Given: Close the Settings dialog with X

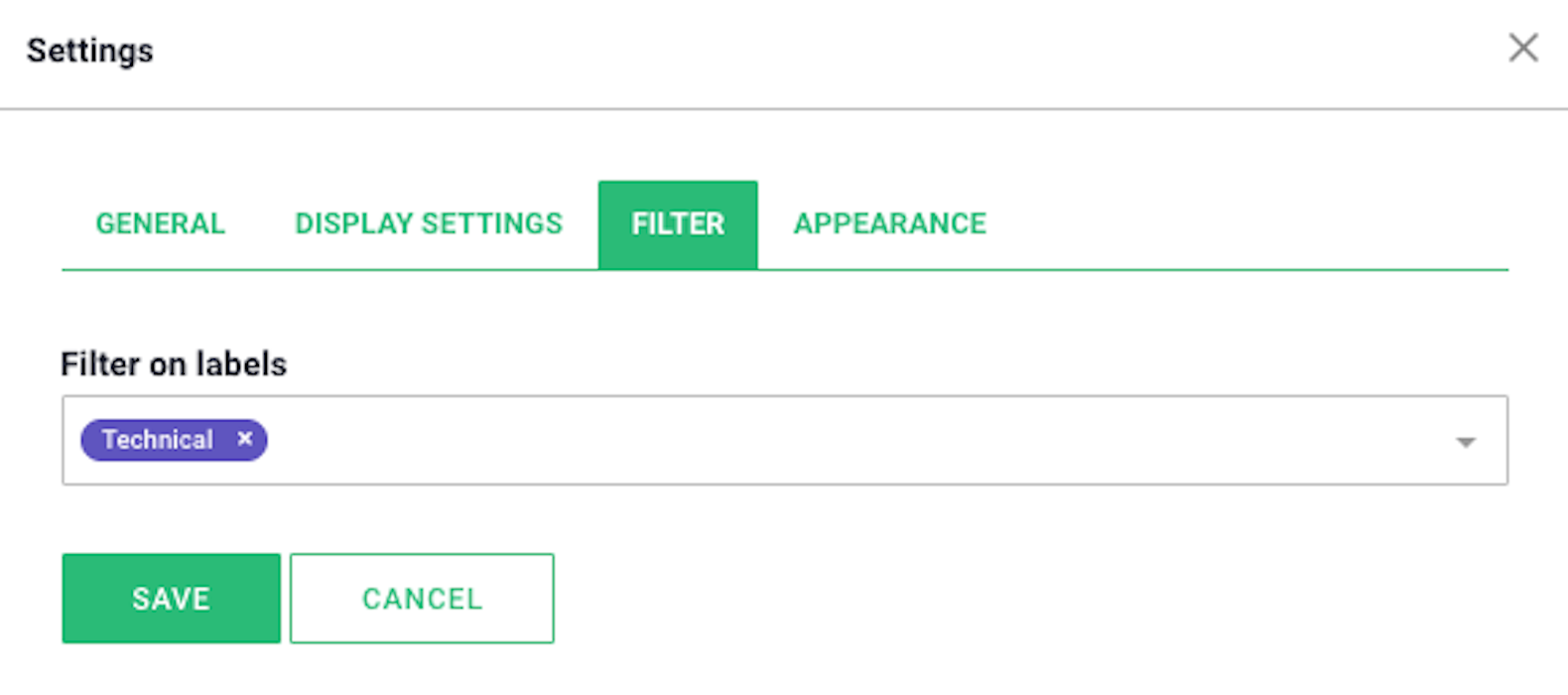Looking at the screenshot, I should point(1523,48).
